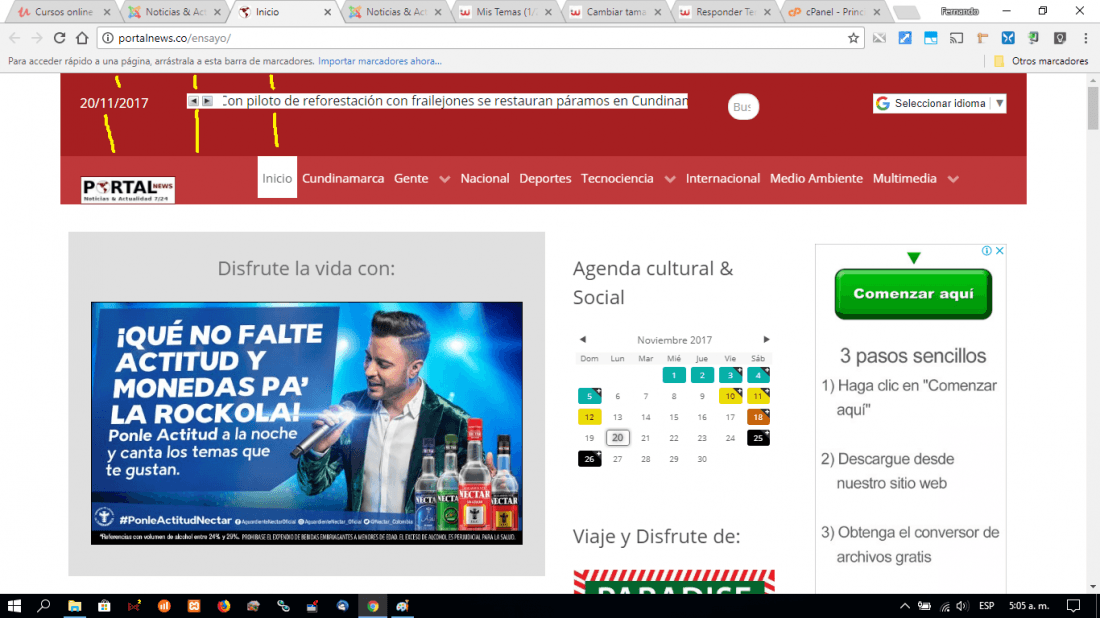The height and width of the screenshot is (618, 1100).
Task: Open File Explorer from the taskbar
Action: click(x=74, y=605)
